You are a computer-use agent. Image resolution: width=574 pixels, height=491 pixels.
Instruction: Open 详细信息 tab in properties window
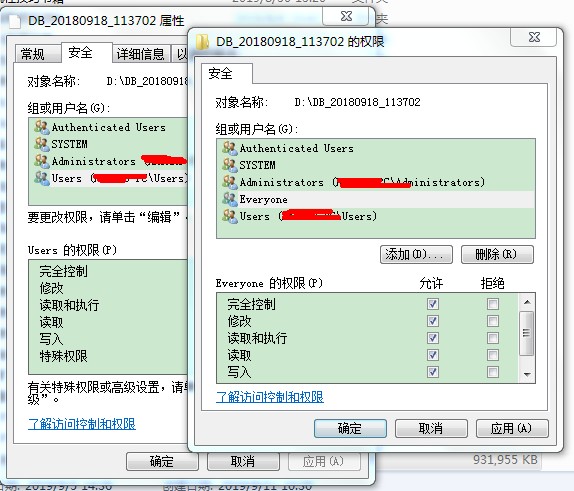[141, 54]
